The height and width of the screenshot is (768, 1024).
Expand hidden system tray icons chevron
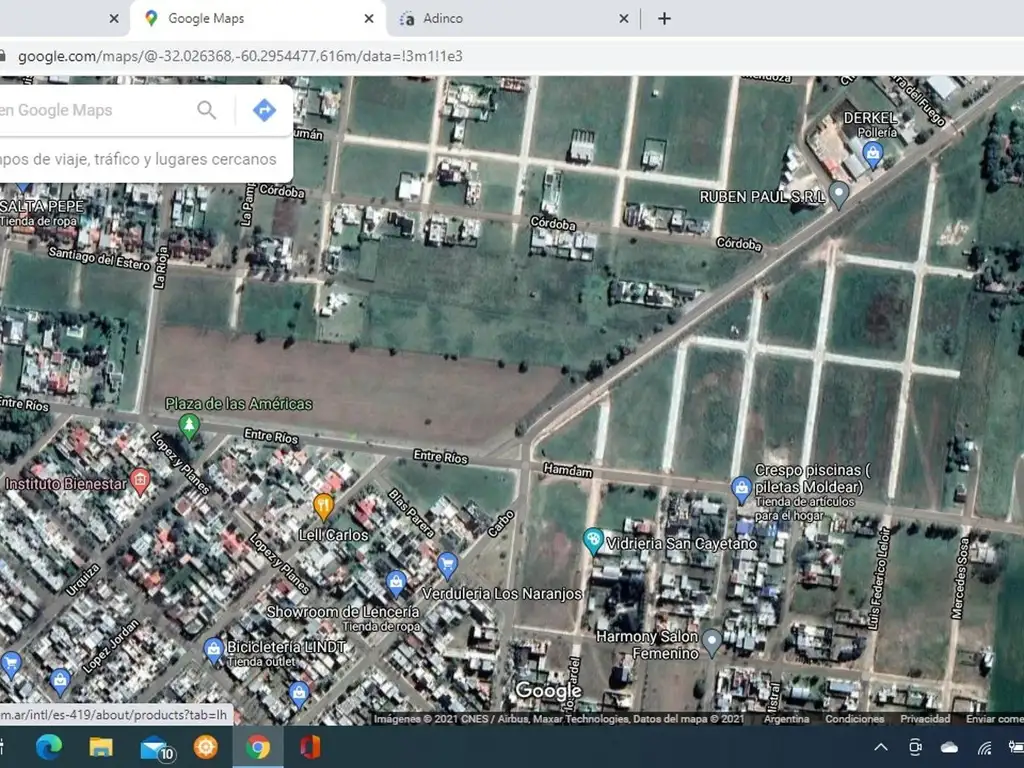point(881,747)
